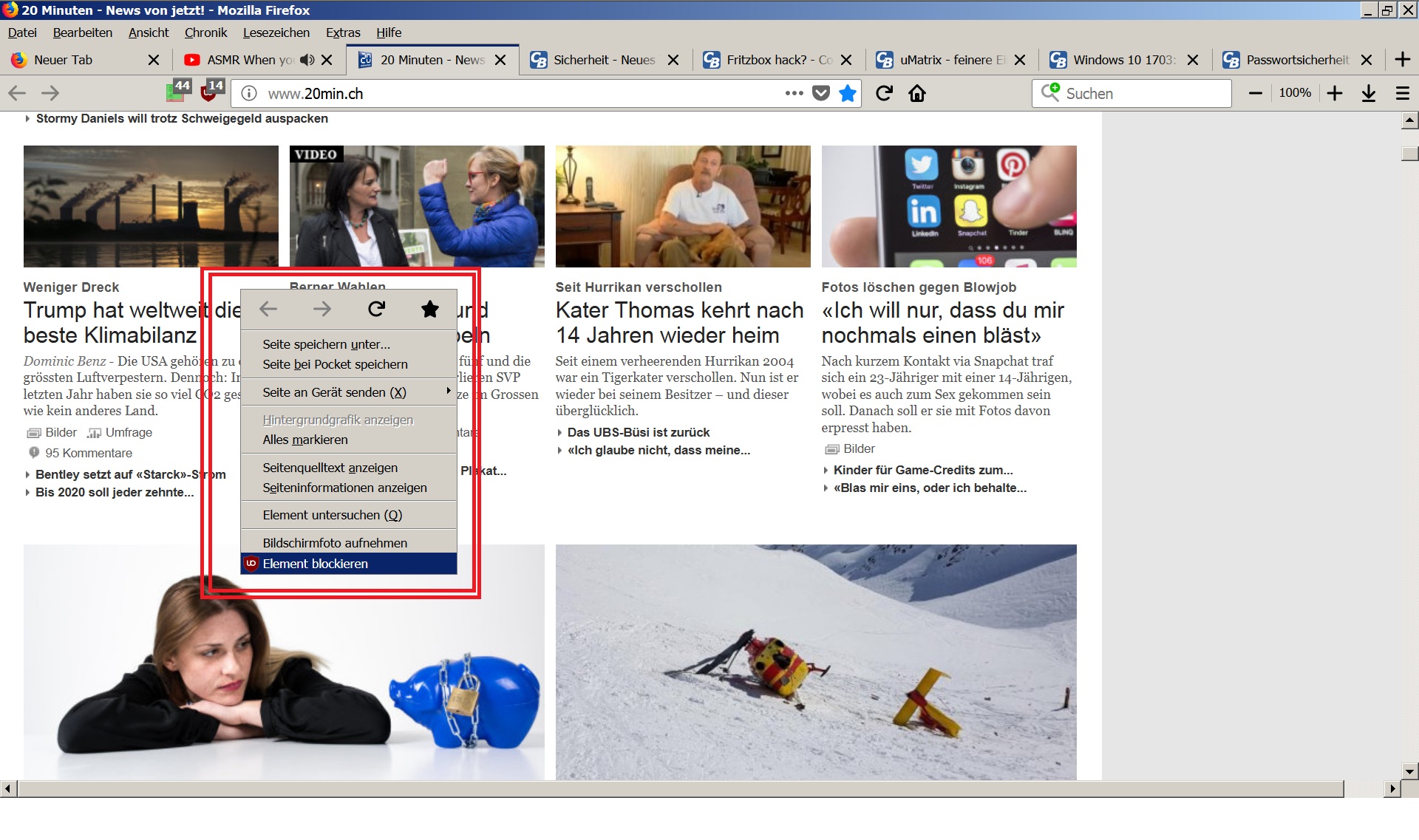The height and width of the screenshot is (840, 1419).
Task: Click zoom out minus button
Action: coord(1255,93)
